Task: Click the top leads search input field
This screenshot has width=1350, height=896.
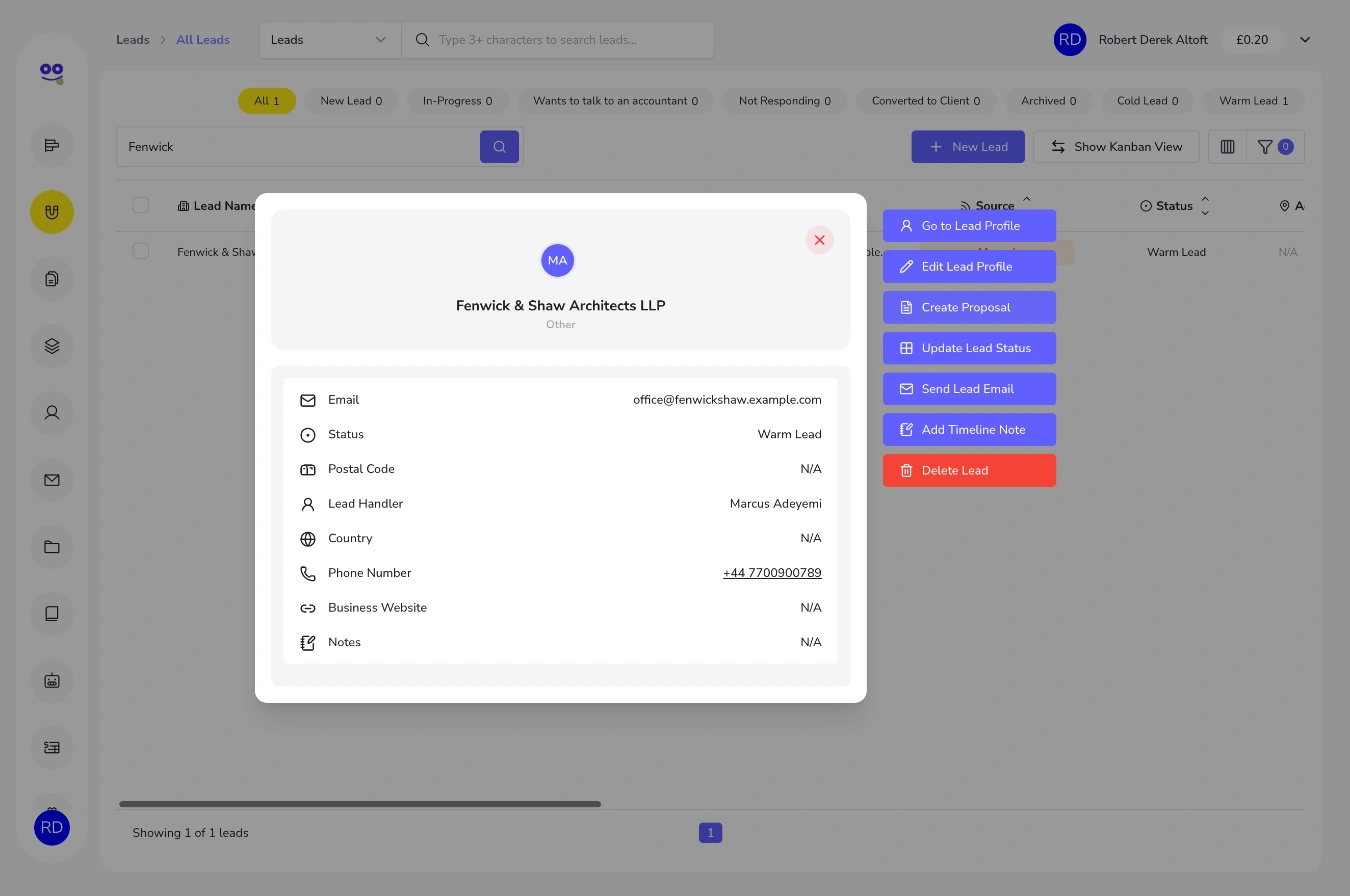Action: pyautogui.click(x=558, y=40)
